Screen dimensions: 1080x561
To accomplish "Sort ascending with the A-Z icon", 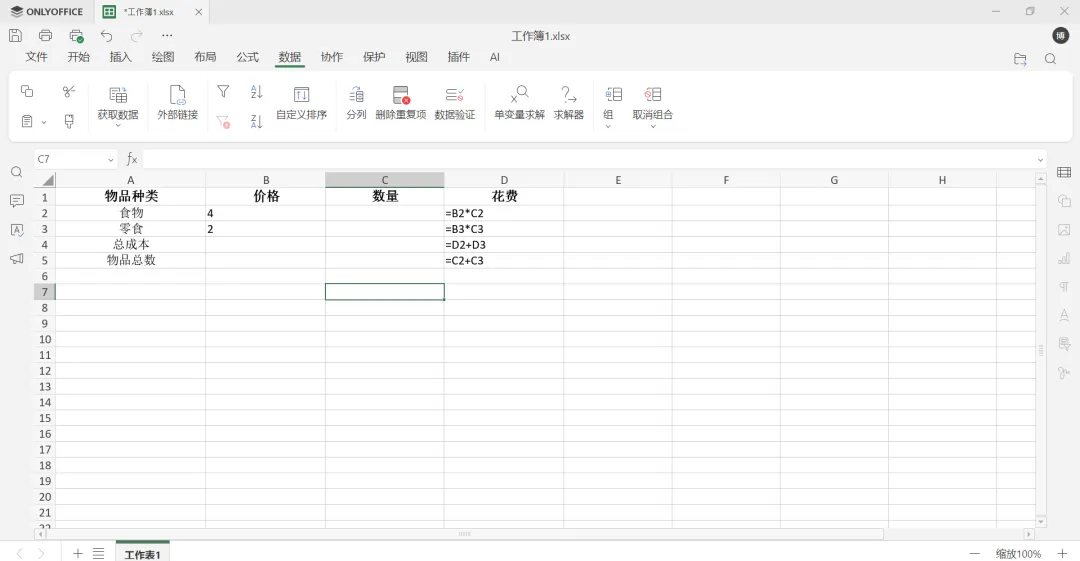I will click(256, 91).
